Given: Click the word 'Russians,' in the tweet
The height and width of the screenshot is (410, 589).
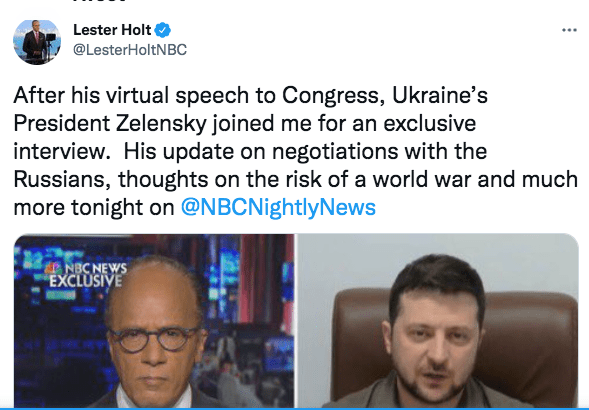Looking at the screenshot, I should click(x=62, y=180).
